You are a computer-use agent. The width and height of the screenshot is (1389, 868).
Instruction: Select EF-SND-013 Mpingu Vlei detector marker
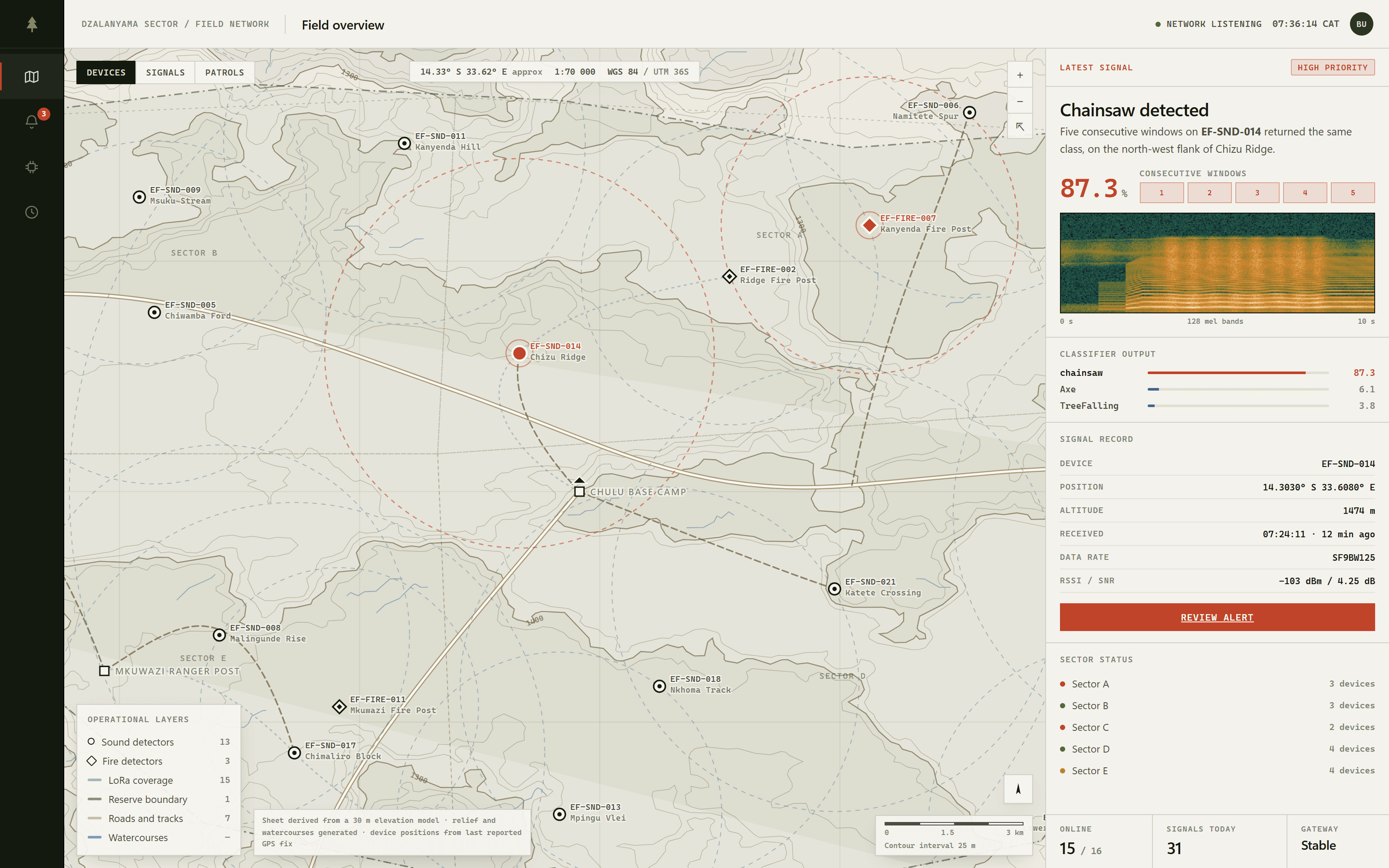(x=560, y=814)
